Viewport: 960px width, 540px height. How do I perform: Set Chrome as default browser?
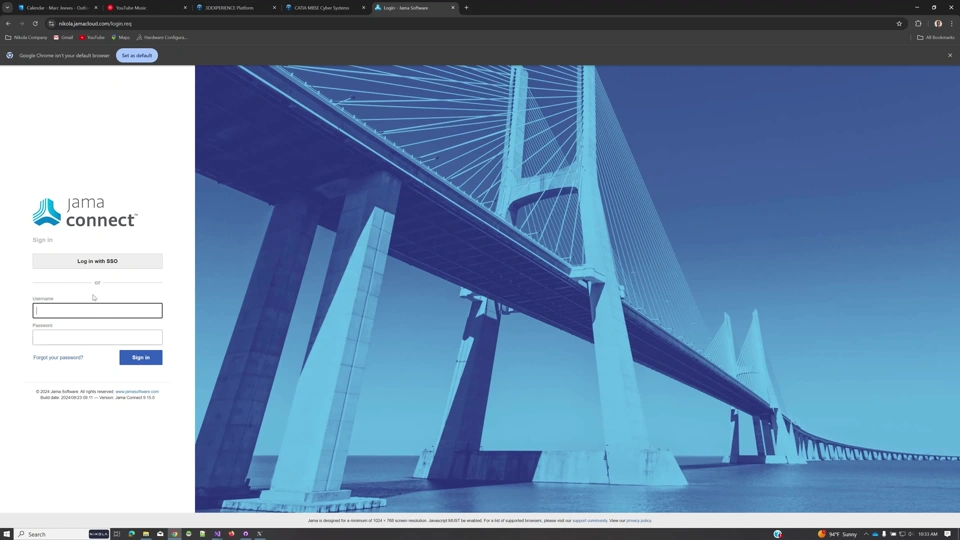point(137,56)
